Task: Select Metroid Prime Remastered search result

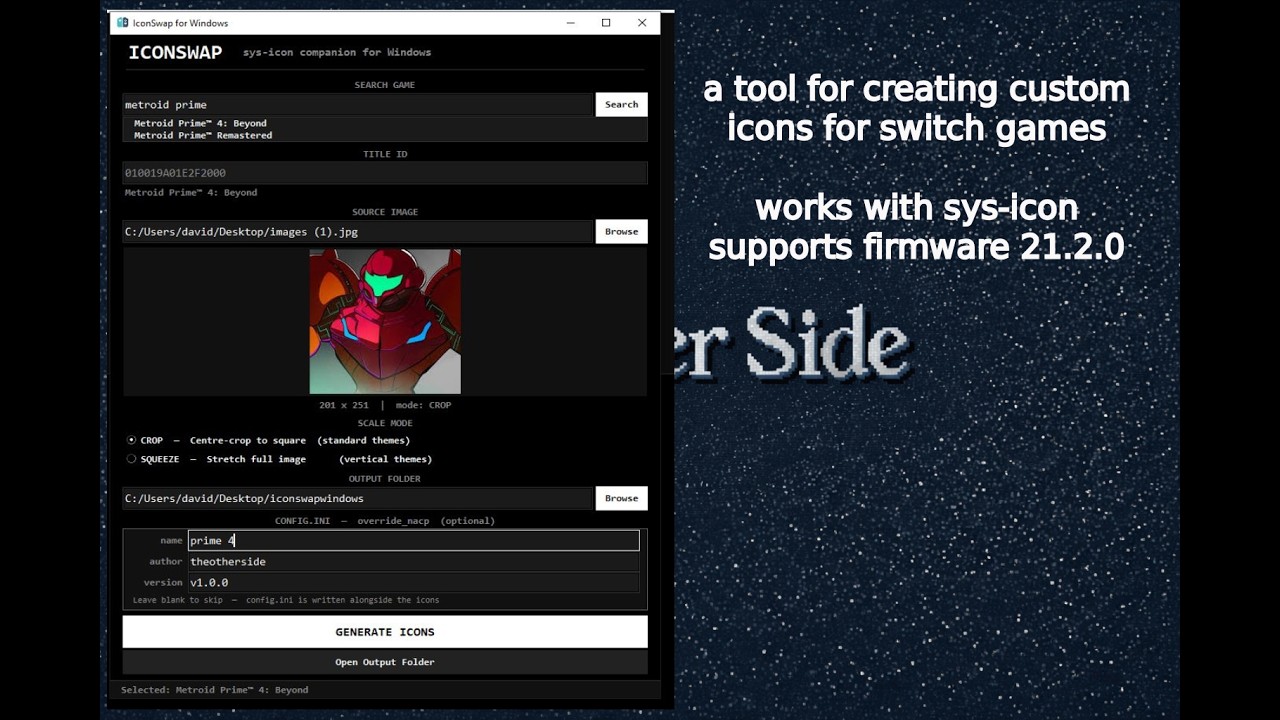Action: [x=203, y=135]
